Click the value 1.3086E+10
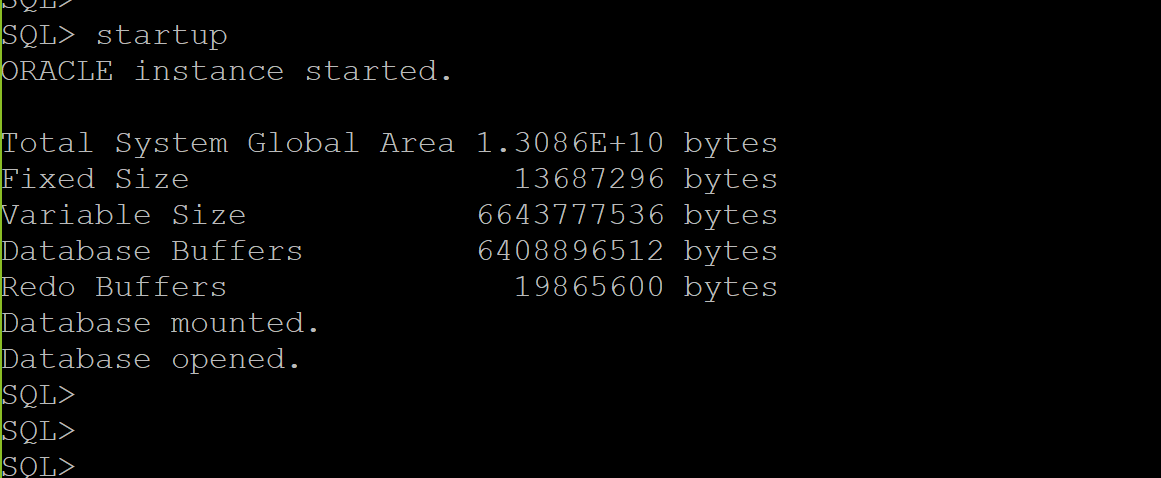The height and width of the screenshot is (478, 1161). 570,143
